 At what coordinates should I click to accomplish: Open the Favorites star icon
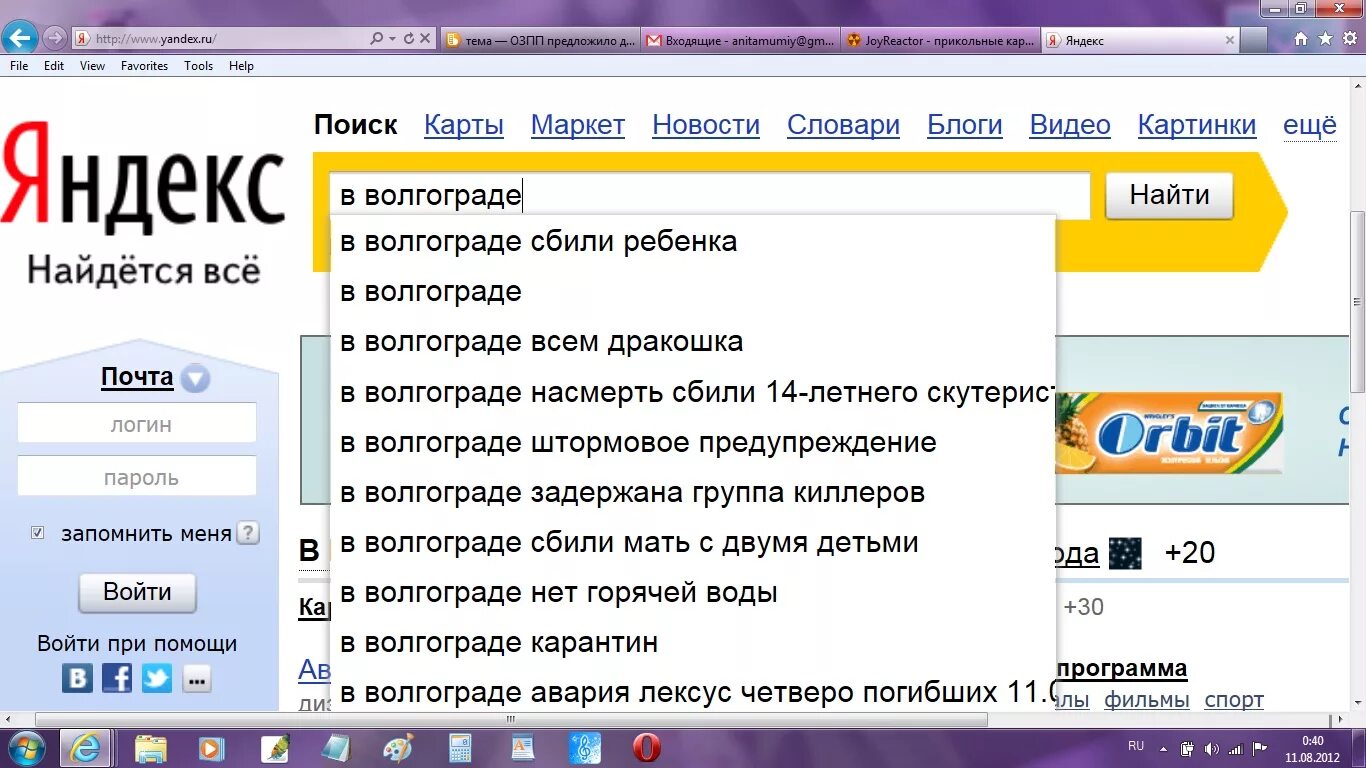pos(1325,40)
